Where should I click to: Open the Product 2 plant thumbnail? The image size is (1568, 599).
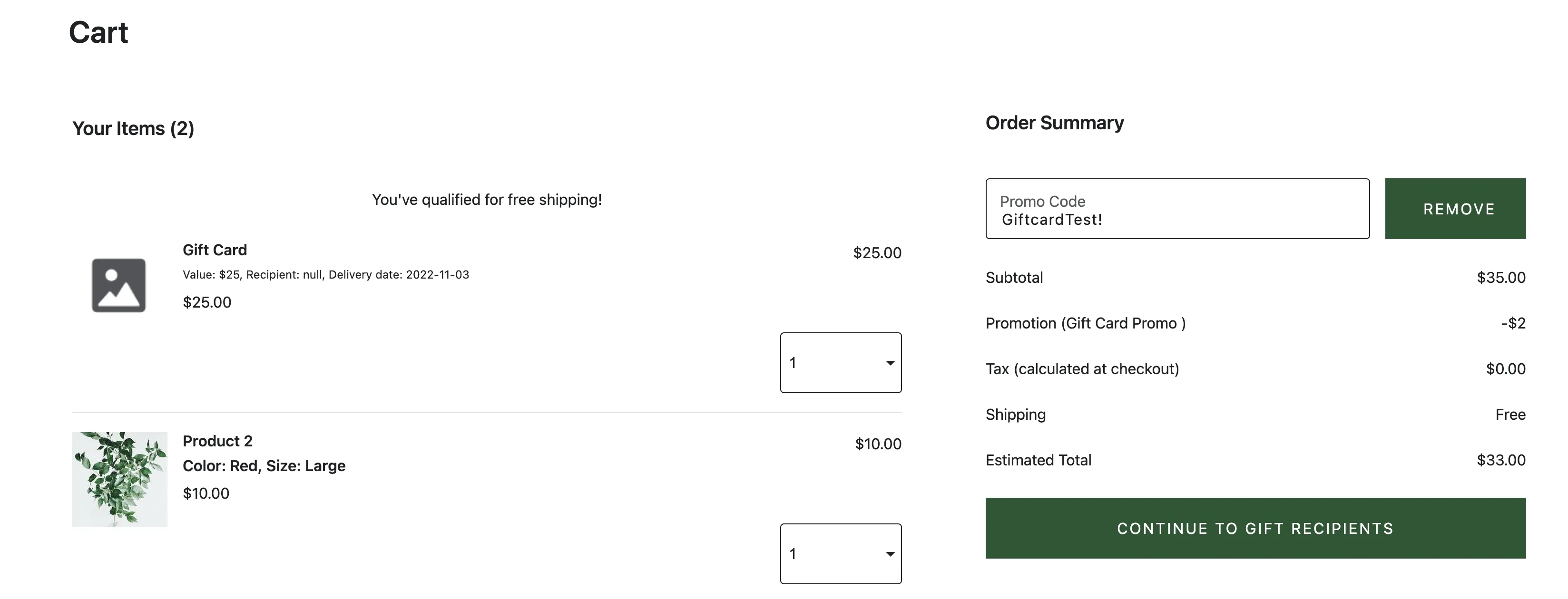[x=120, y=479]
